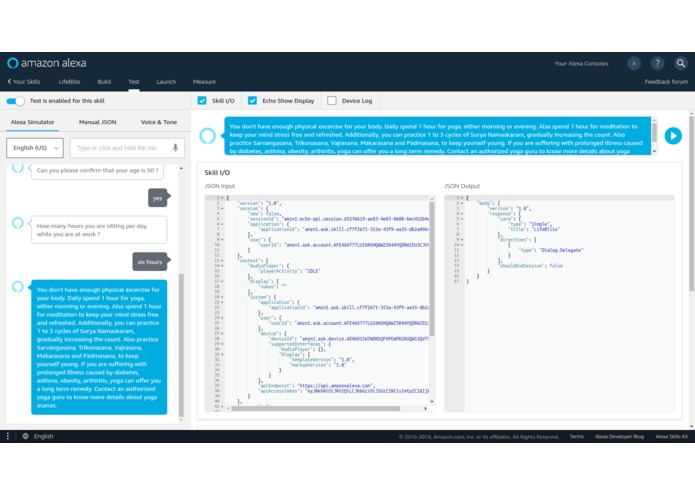695x494 pixels.
Task: Switch to the Launch tab
Action: [166, 82]
